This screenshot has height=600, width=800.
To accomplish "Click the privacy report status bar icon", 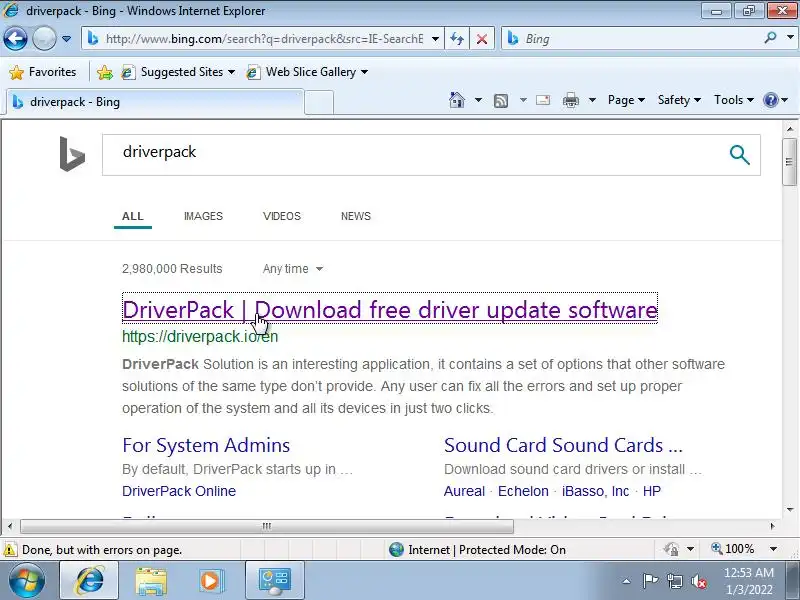I will click(671, 549).
